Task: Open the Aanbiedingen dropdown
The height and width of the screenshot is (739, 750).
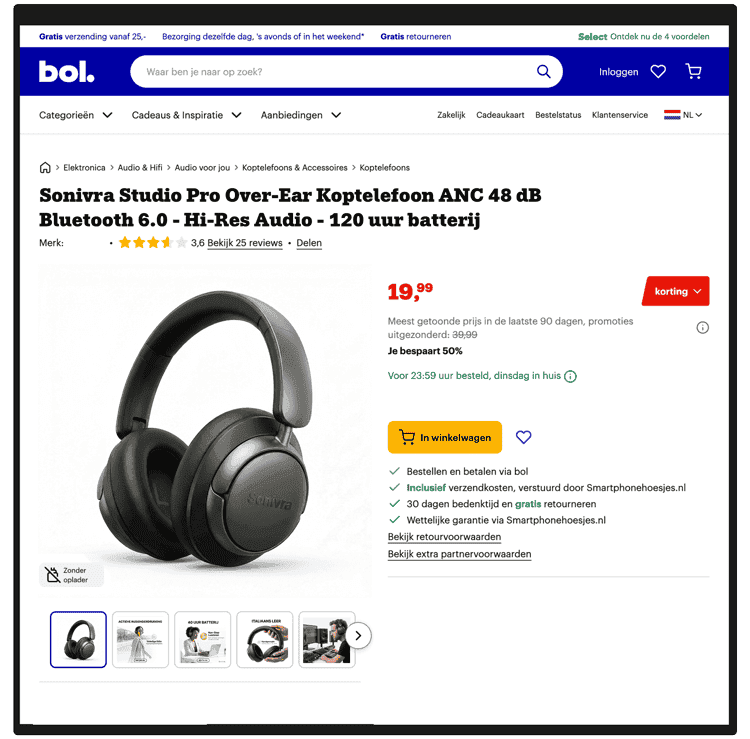Action: [301, 115]
